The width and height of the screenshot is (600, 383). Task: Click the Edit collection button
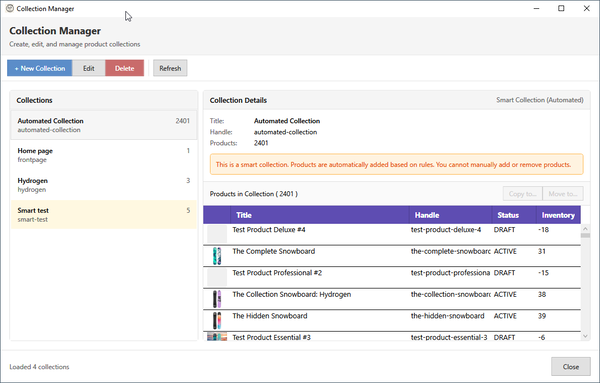pyautogui.click(x=88, y=68)
